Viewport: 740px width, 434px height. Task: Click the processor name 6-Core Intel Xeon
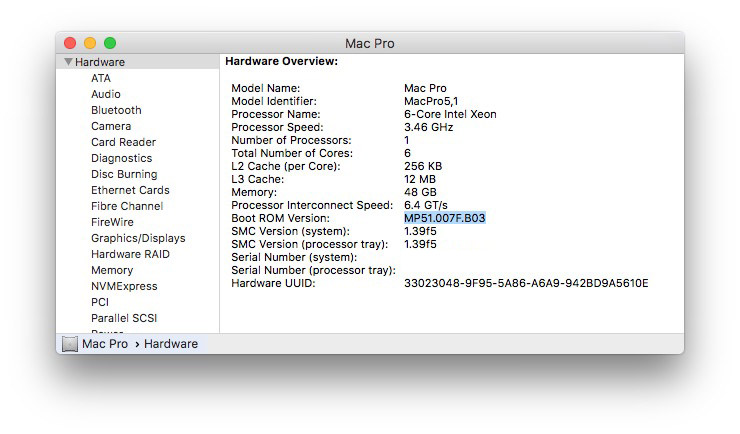pyautogui.click(x=450, y=114)
